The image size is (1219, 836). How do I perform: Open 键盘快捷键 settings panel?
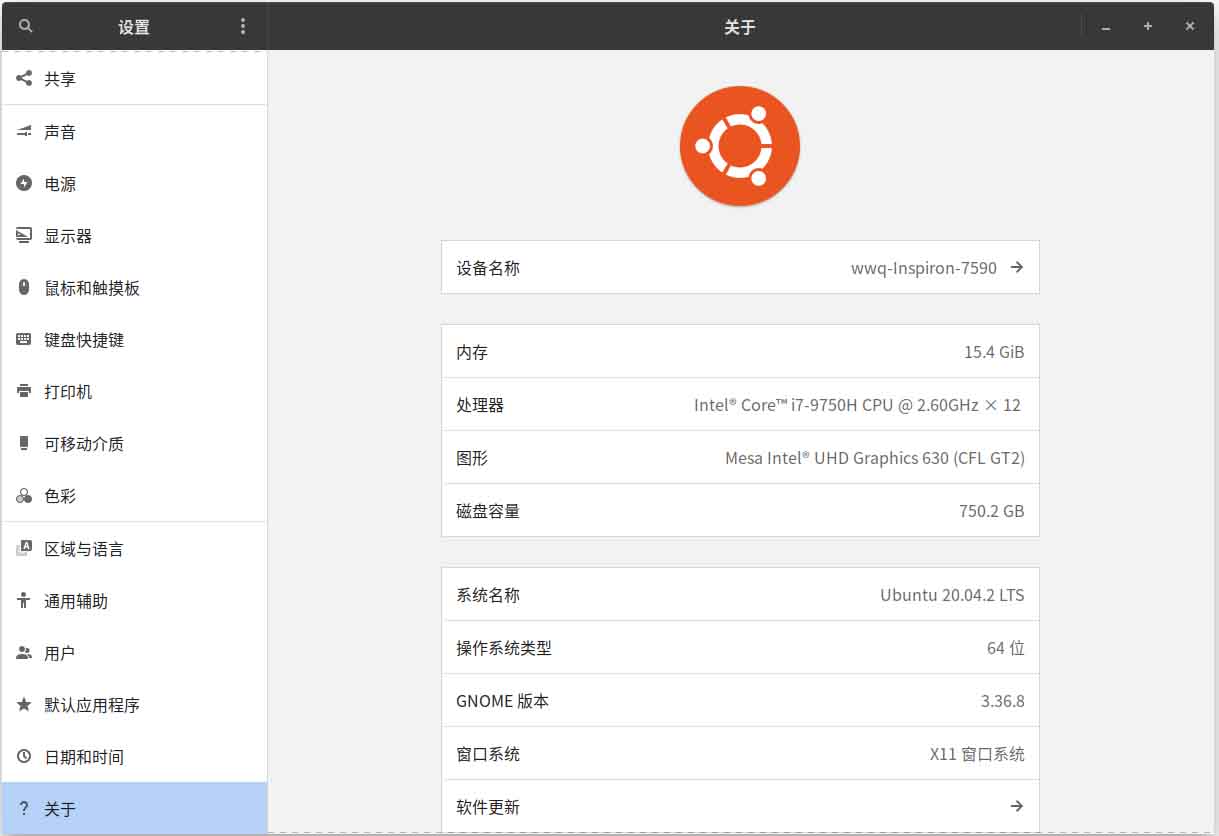coord(84,340)
